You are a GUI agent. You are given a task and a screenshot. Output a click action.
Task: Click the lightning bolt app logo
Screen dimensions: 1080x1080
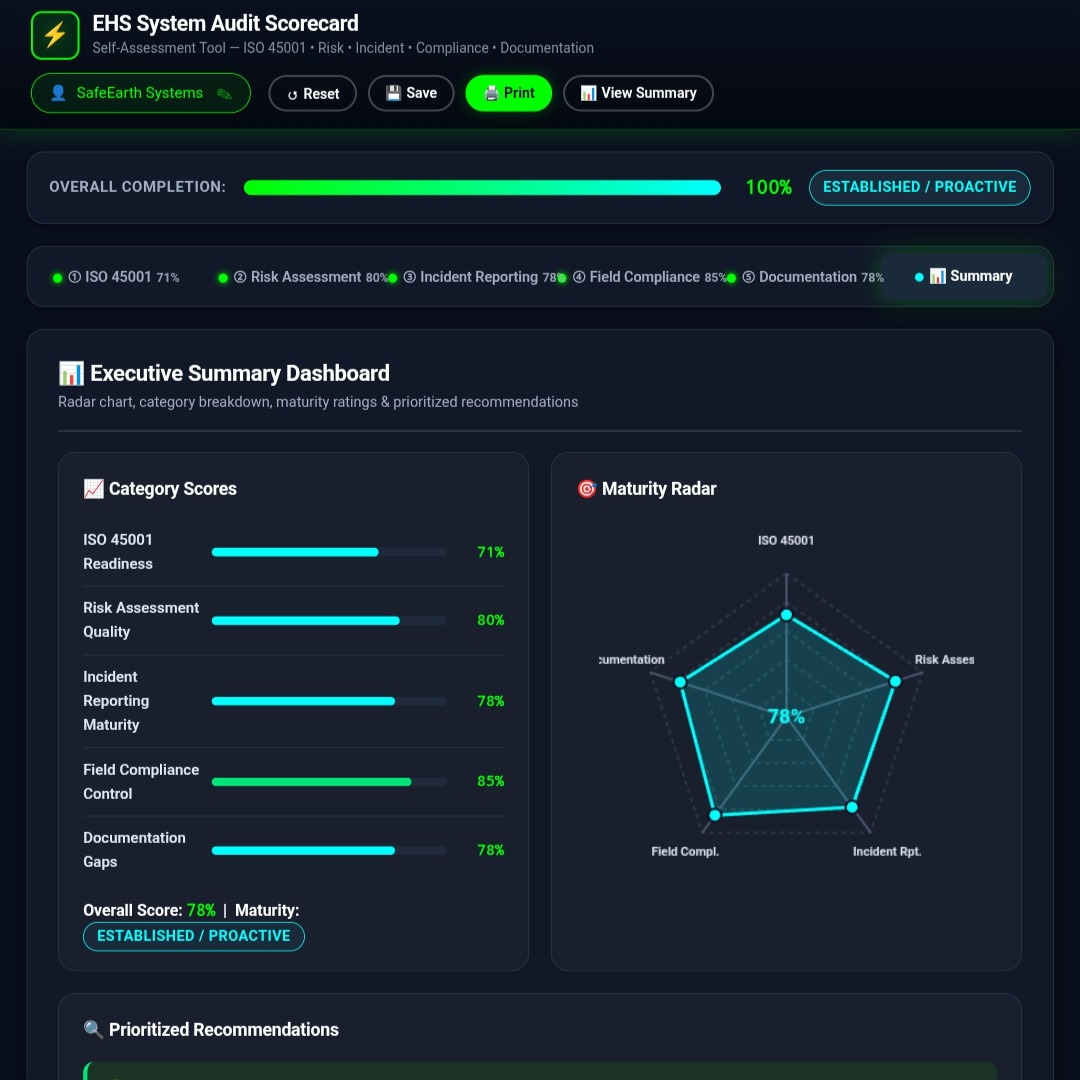tap(55, 35)
